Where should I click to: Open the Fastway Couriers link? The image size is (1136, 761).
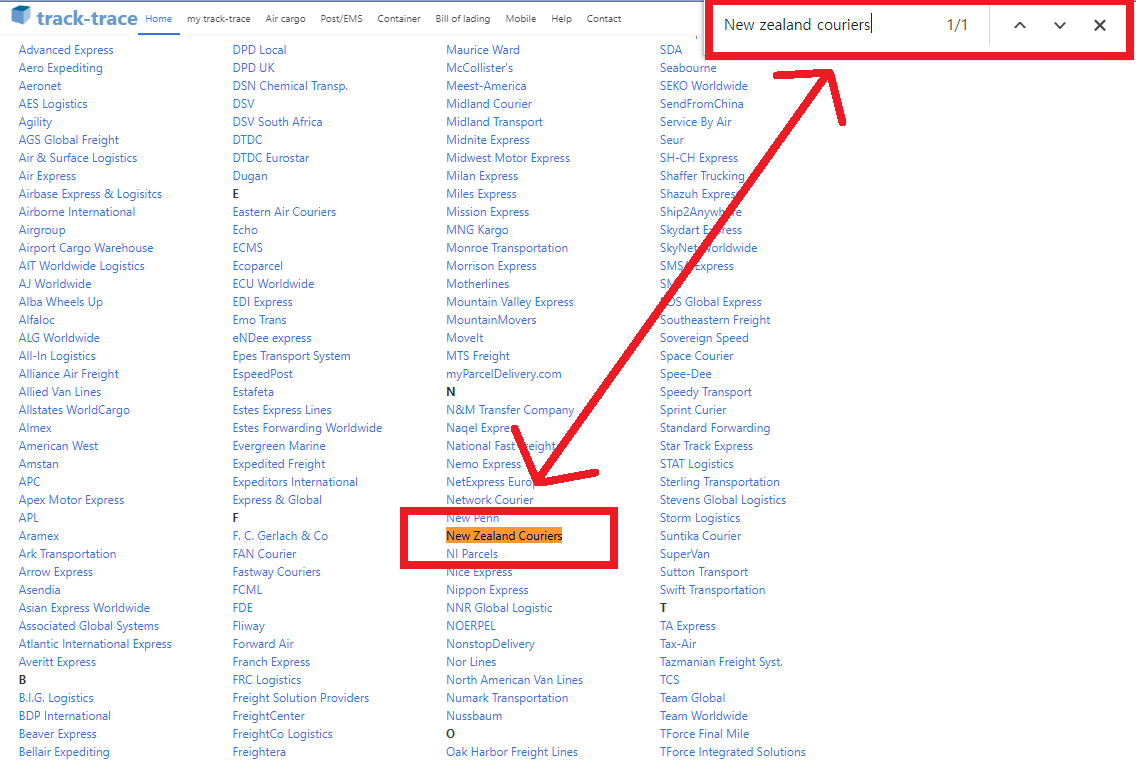coord(277,573)
